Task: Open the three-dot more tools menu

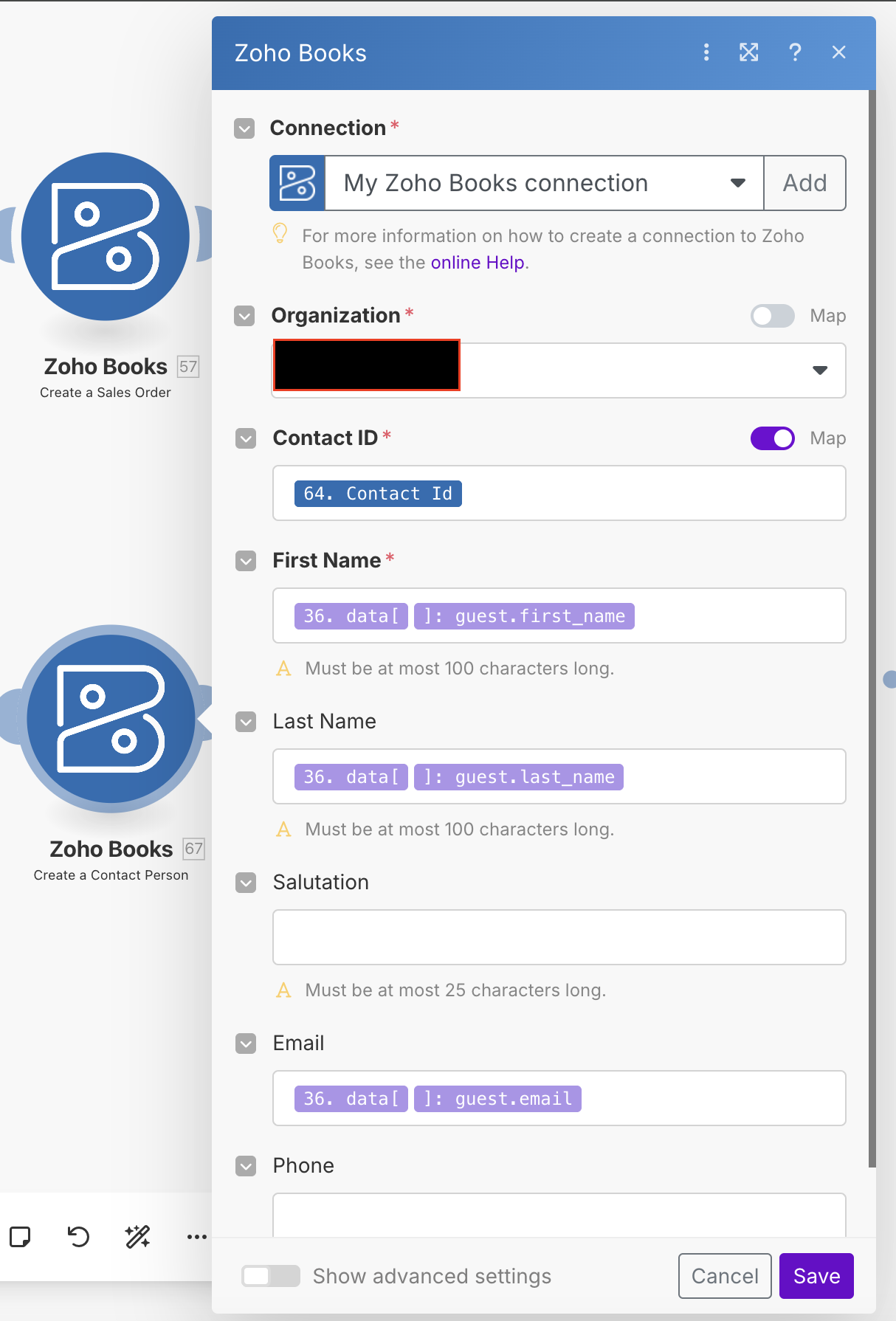Action: click(196, 1236)
